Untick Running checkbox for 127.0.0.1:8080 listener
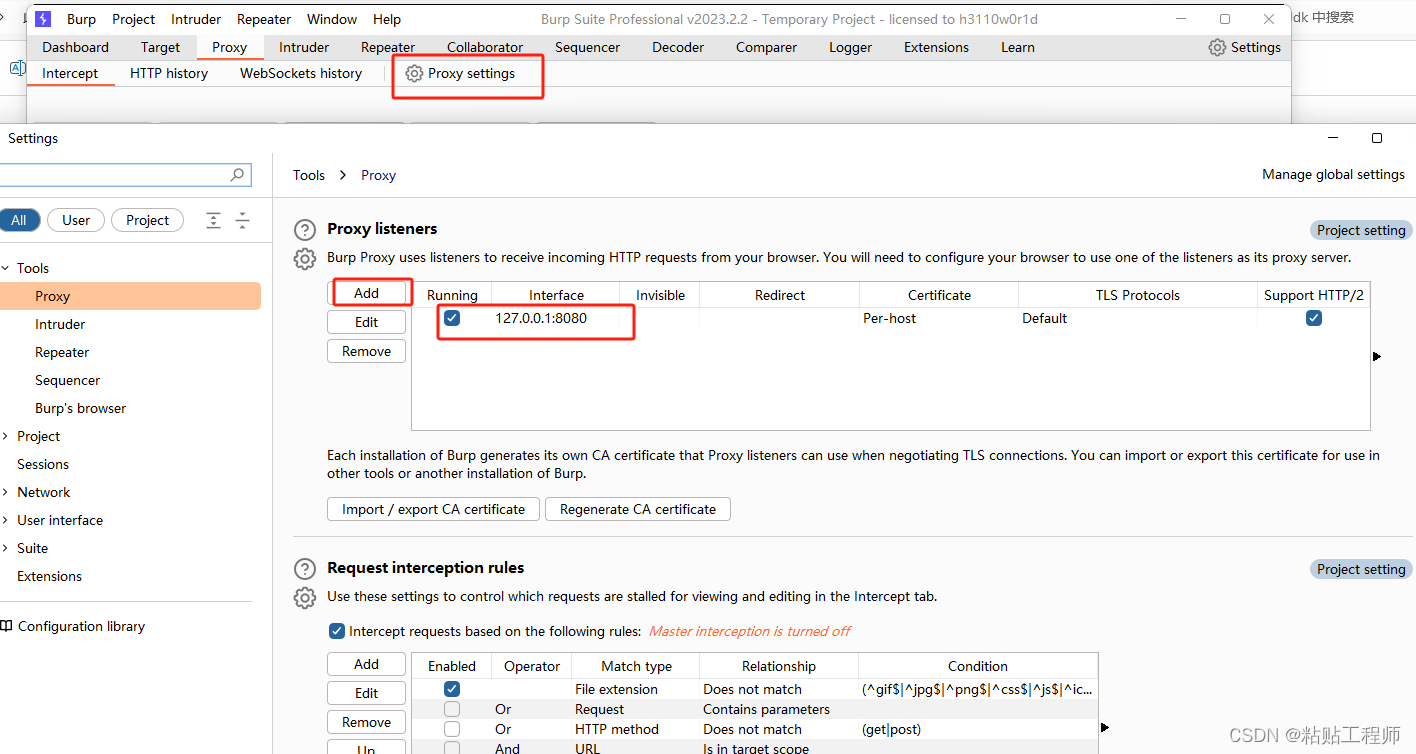Viewport: 1416px width, 754px height. pos(452,318)
